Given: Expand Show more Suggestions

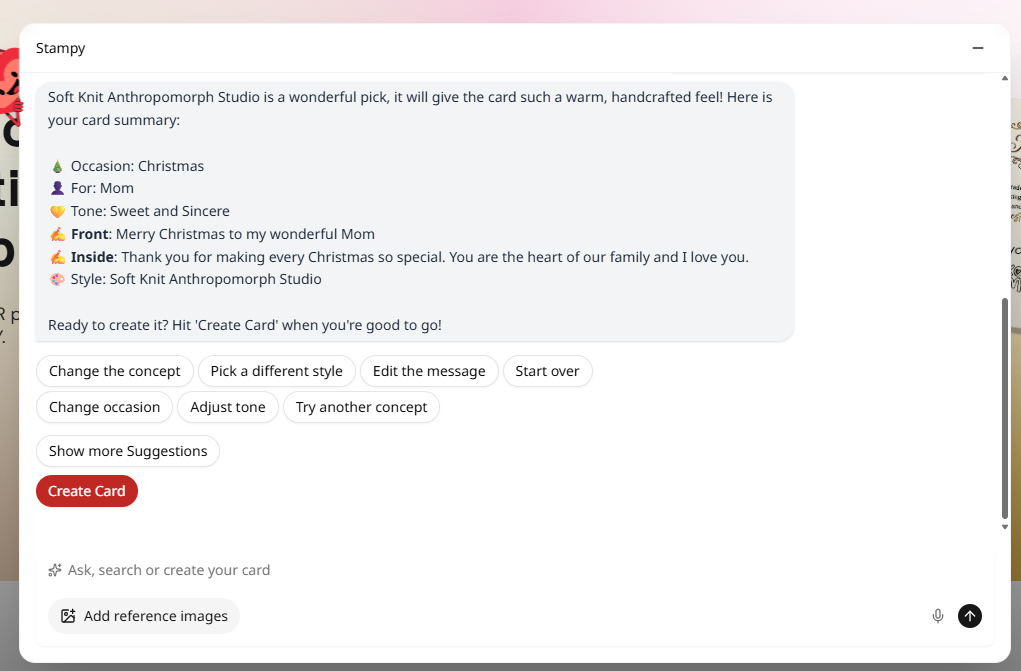Looking at the screenshot, I should click(x=128, y=451).
